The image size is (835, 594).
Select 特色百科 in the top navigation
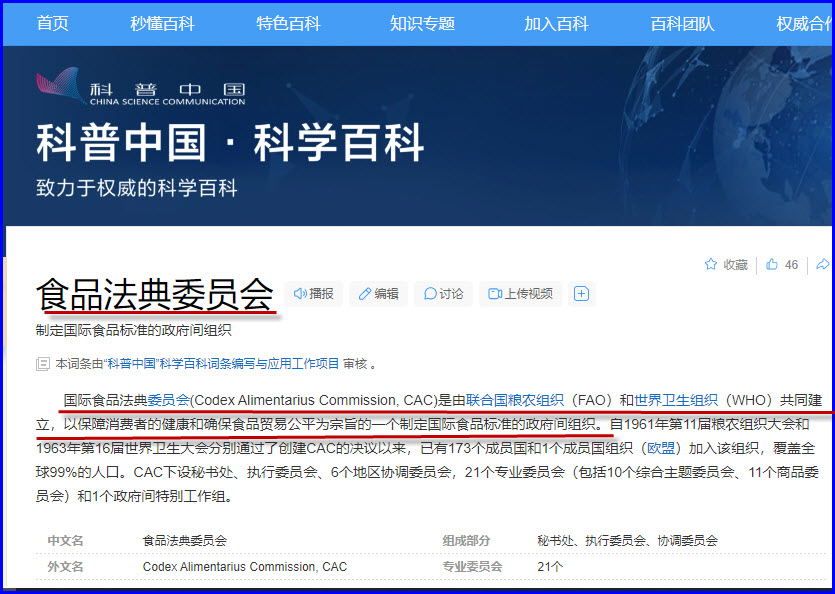[288, 24]
